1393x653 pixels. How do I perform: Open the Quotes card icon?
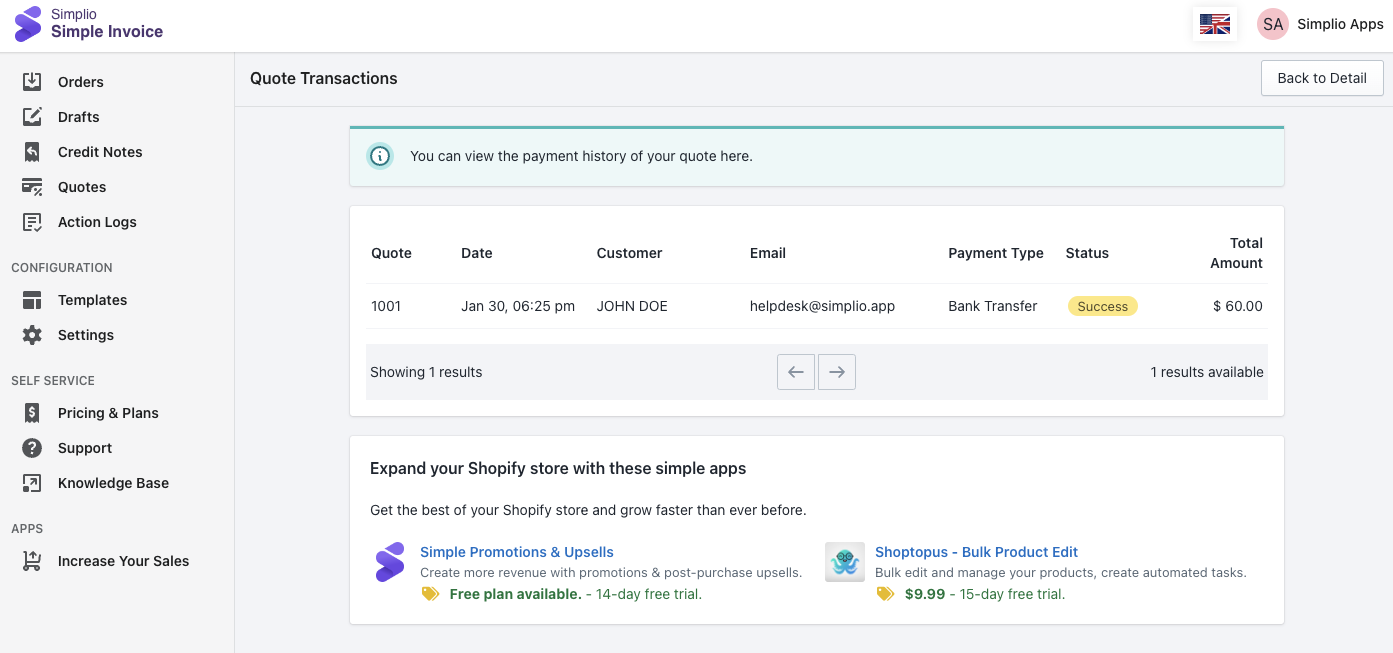32,187
